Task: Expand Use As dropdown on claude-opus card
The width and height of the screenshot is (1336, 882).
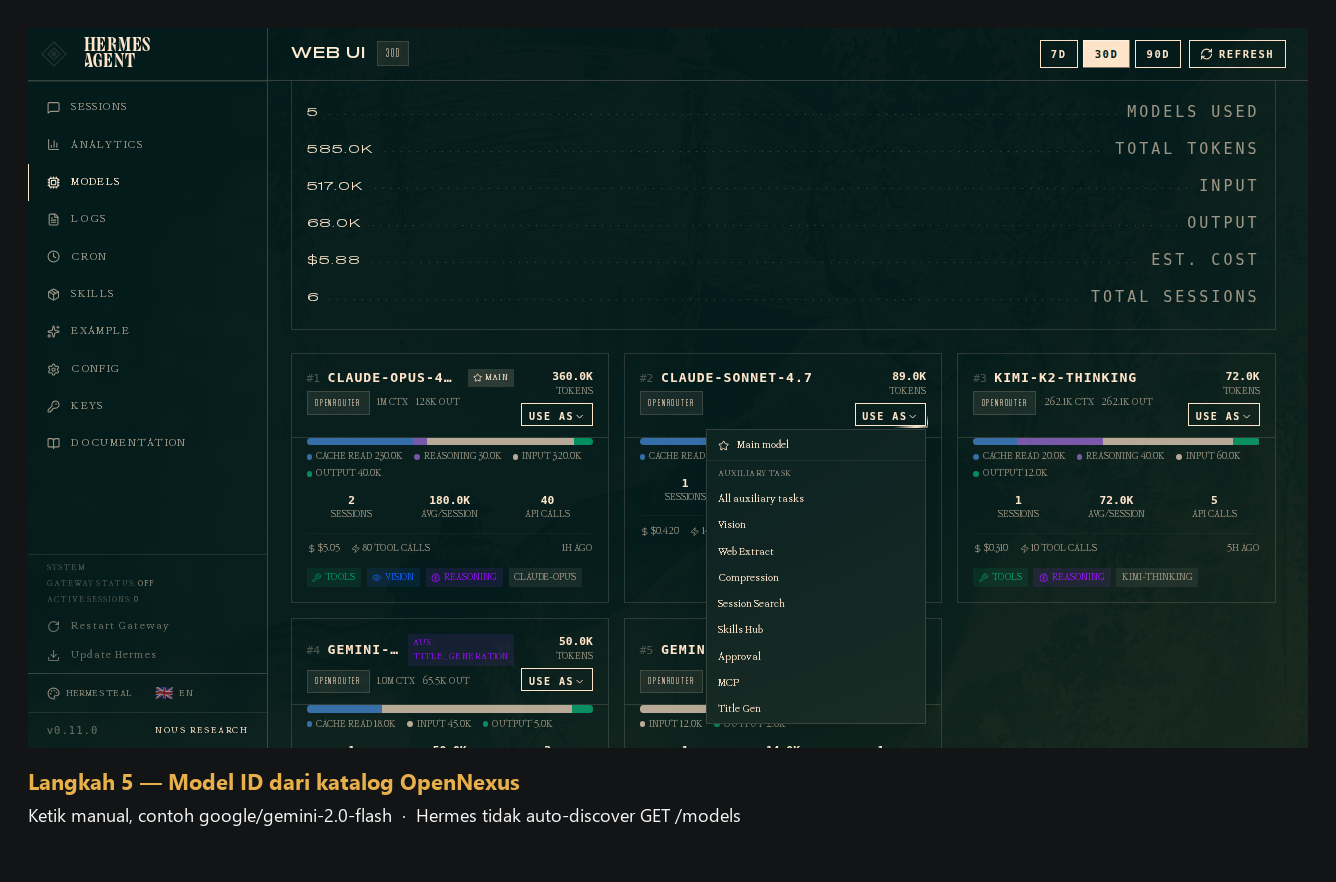Action: click(557, 415)
